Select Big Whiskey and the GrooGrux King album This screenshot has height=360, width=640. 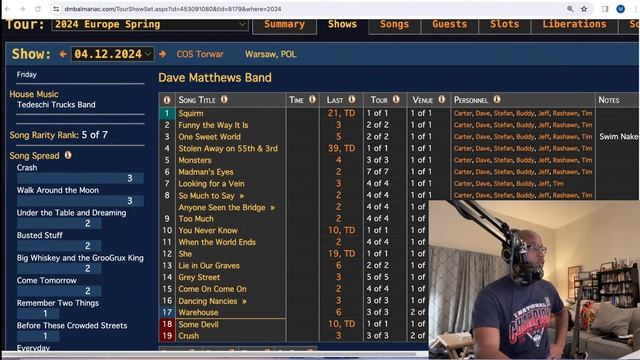tap(80, 258)
